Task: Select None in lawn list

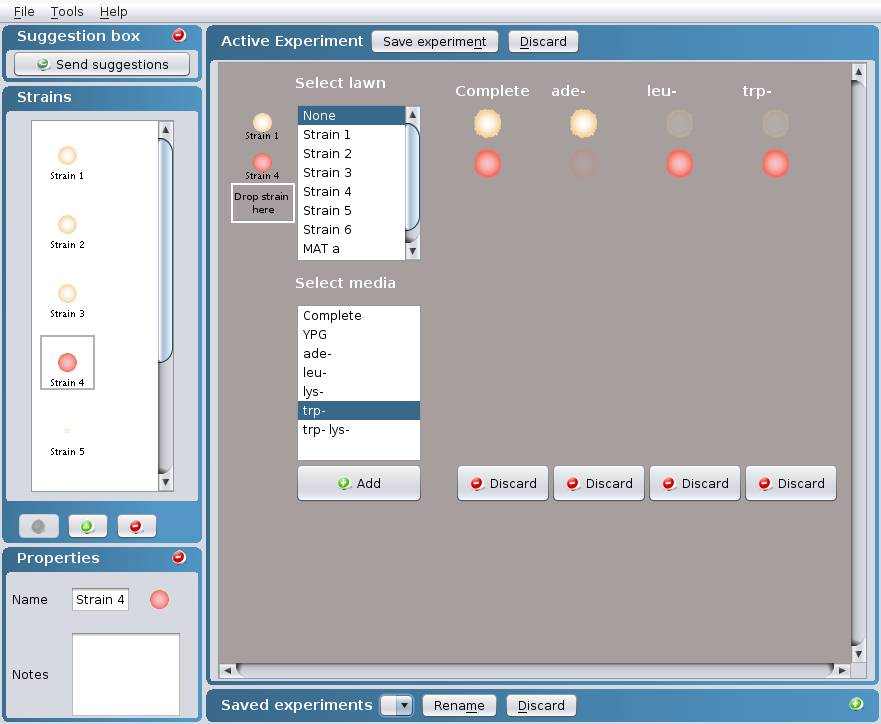Action: pos(351,116)
